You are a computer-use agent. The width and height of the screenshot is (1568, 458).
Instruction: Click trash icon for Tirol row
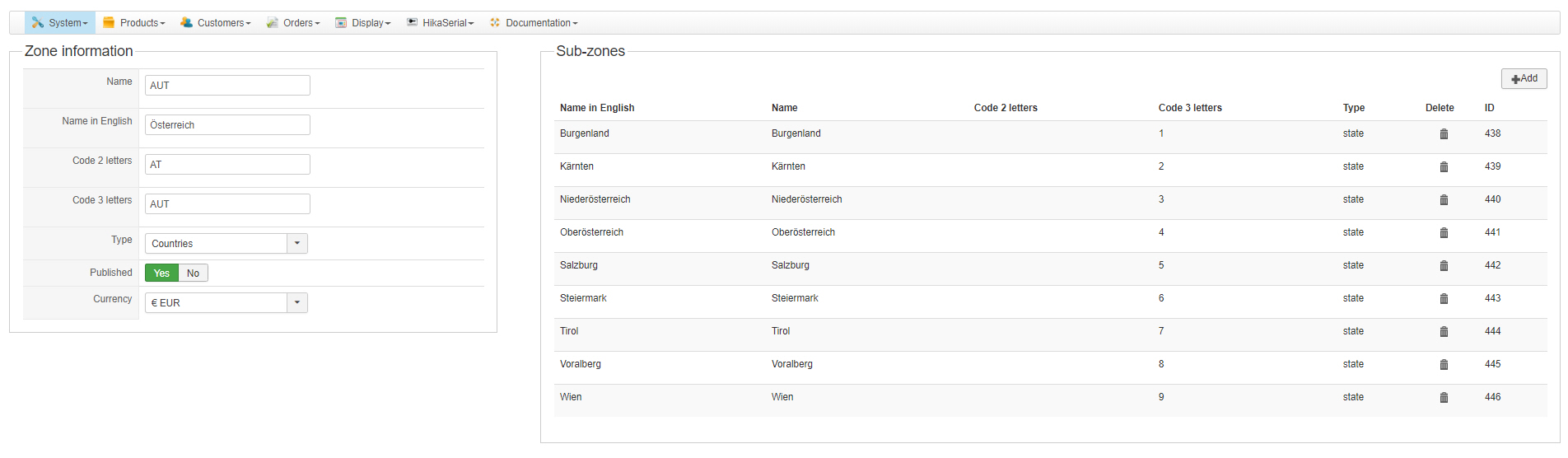point(1444,332)
